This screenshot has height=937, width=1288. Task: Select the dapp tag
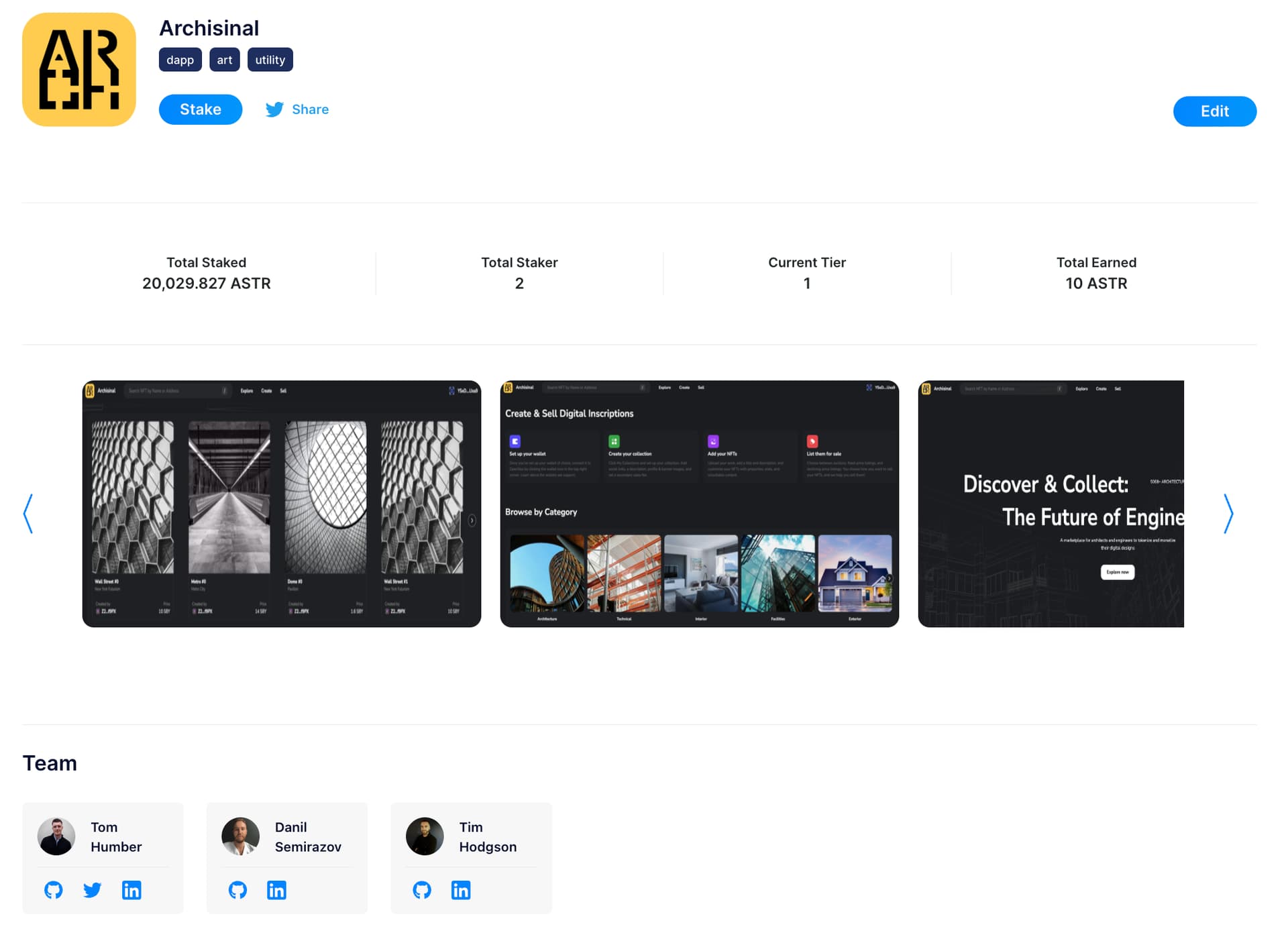[x=180, y=60]
